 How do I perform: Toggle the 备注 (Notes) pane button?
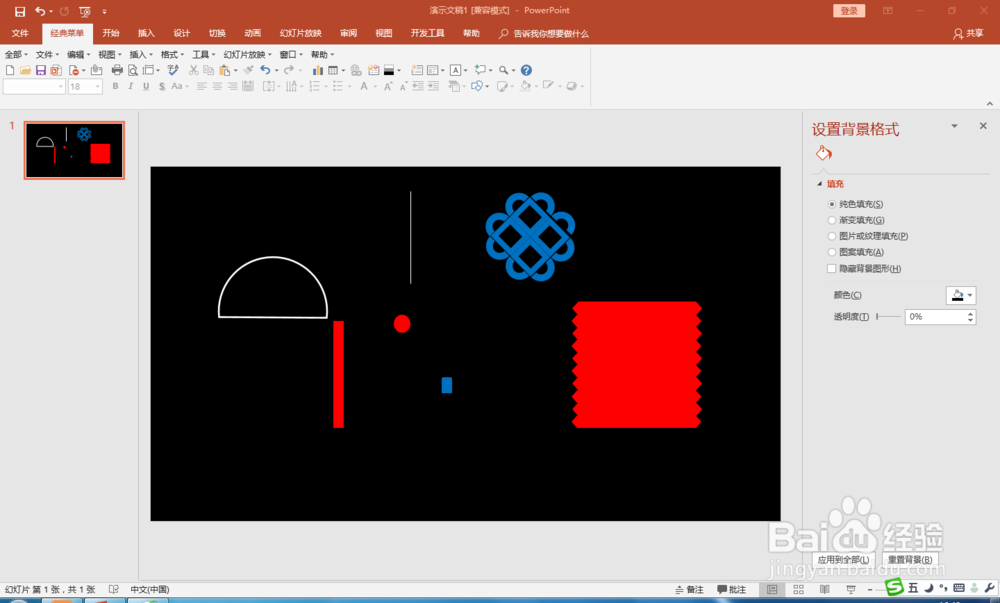pyautogui.click(x=689, y=590)
